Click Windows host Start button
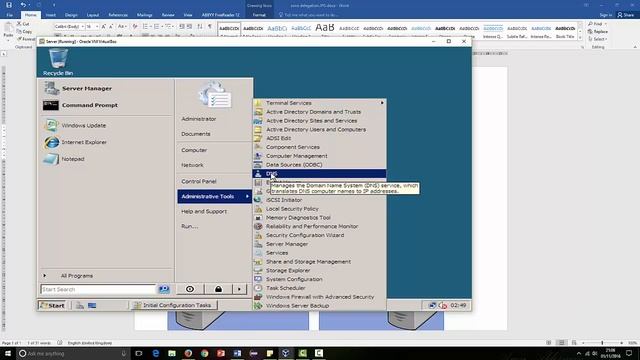The height and width of the screenshot is (360, 640). click(8, 353)
